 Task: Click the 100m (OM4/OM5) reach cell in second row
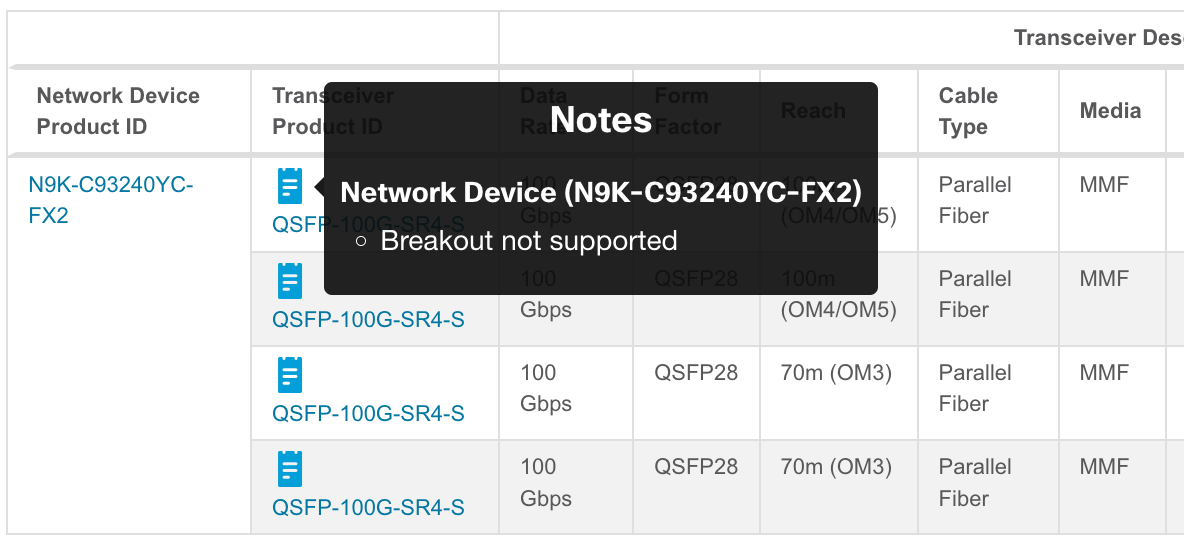838,295
